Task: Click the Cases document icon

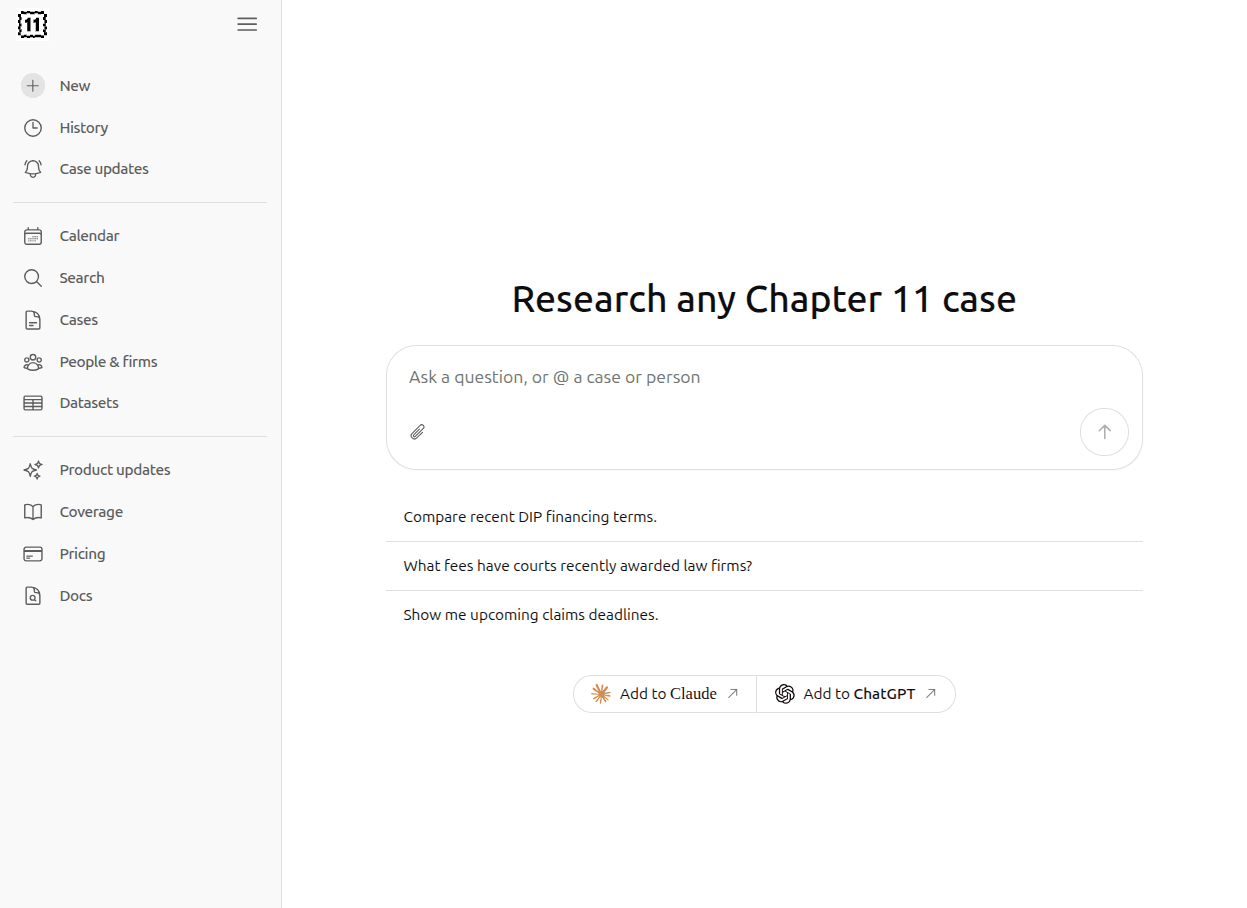Action: click(33, 320)
